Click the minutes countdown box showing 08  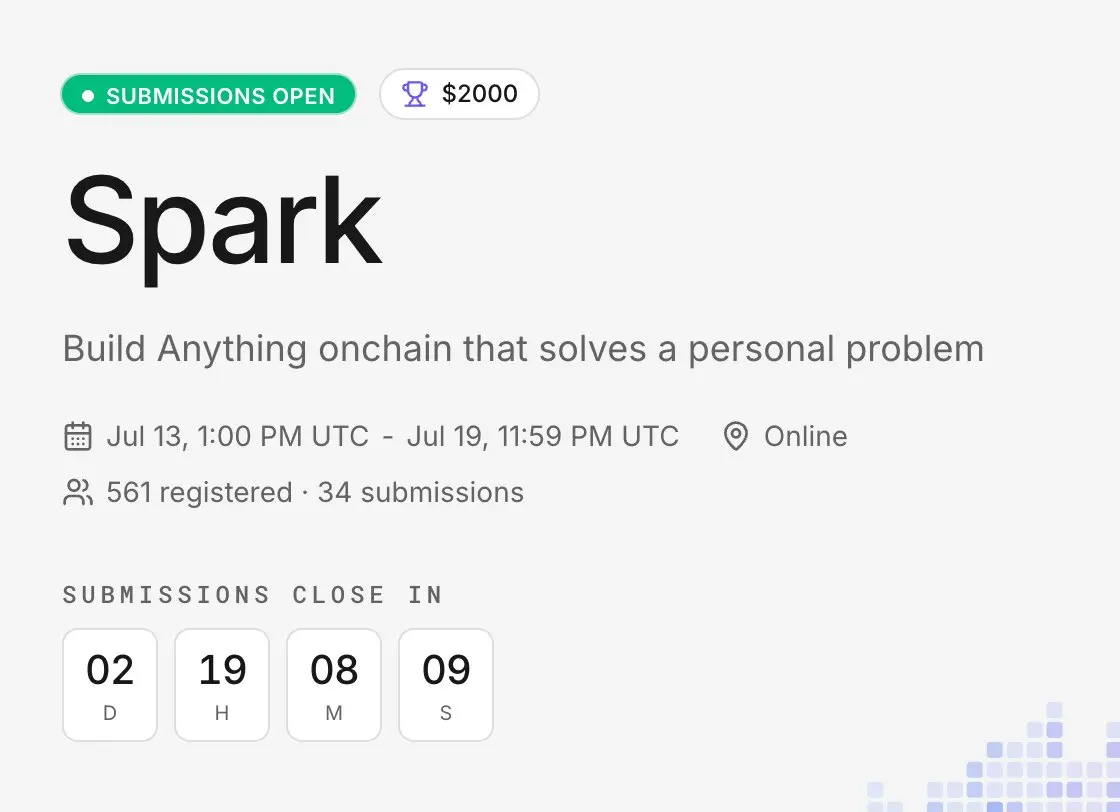pos(334,685)
